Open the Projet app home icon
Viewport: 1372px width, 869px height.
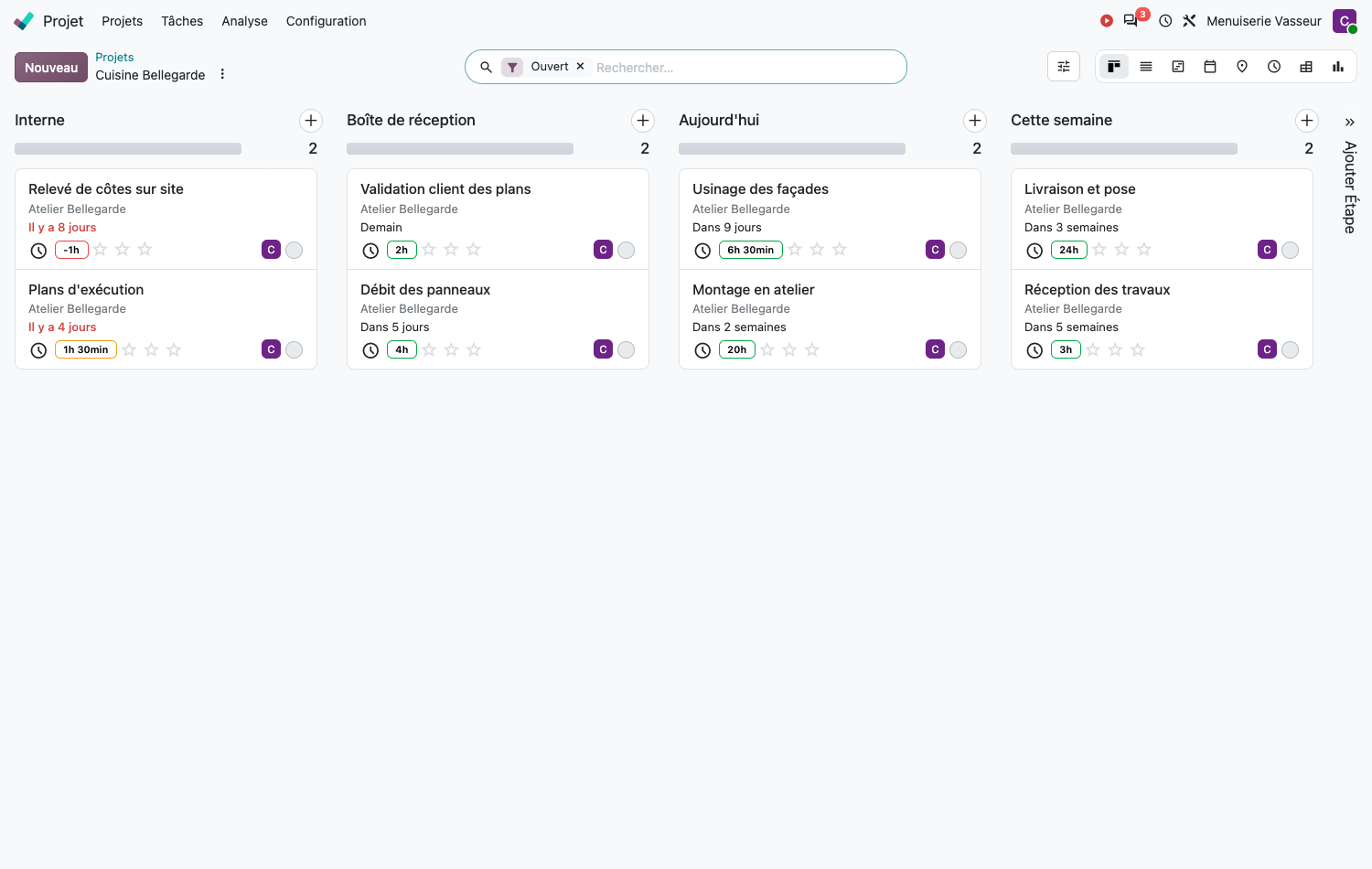click(x=24, y=21)
